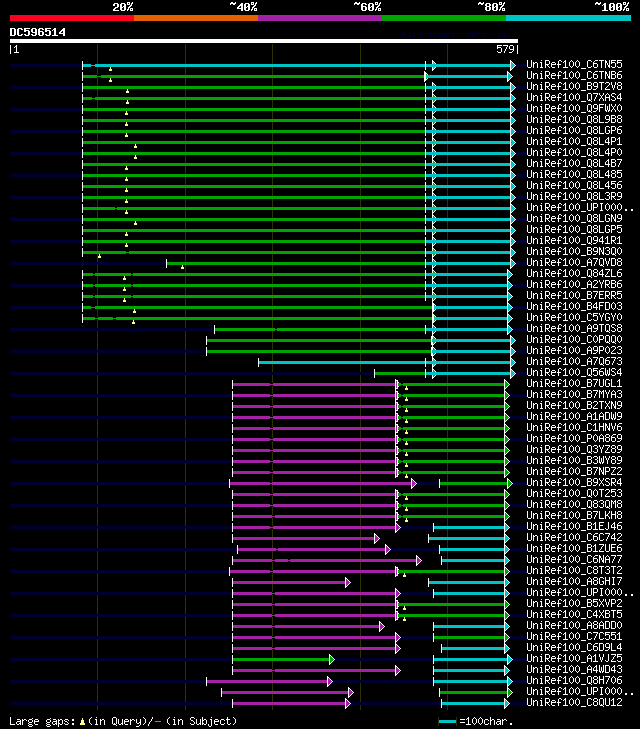Select the UniRef100_B3WY89 label
Screen dimensions: 640x729
click(574, 461)
